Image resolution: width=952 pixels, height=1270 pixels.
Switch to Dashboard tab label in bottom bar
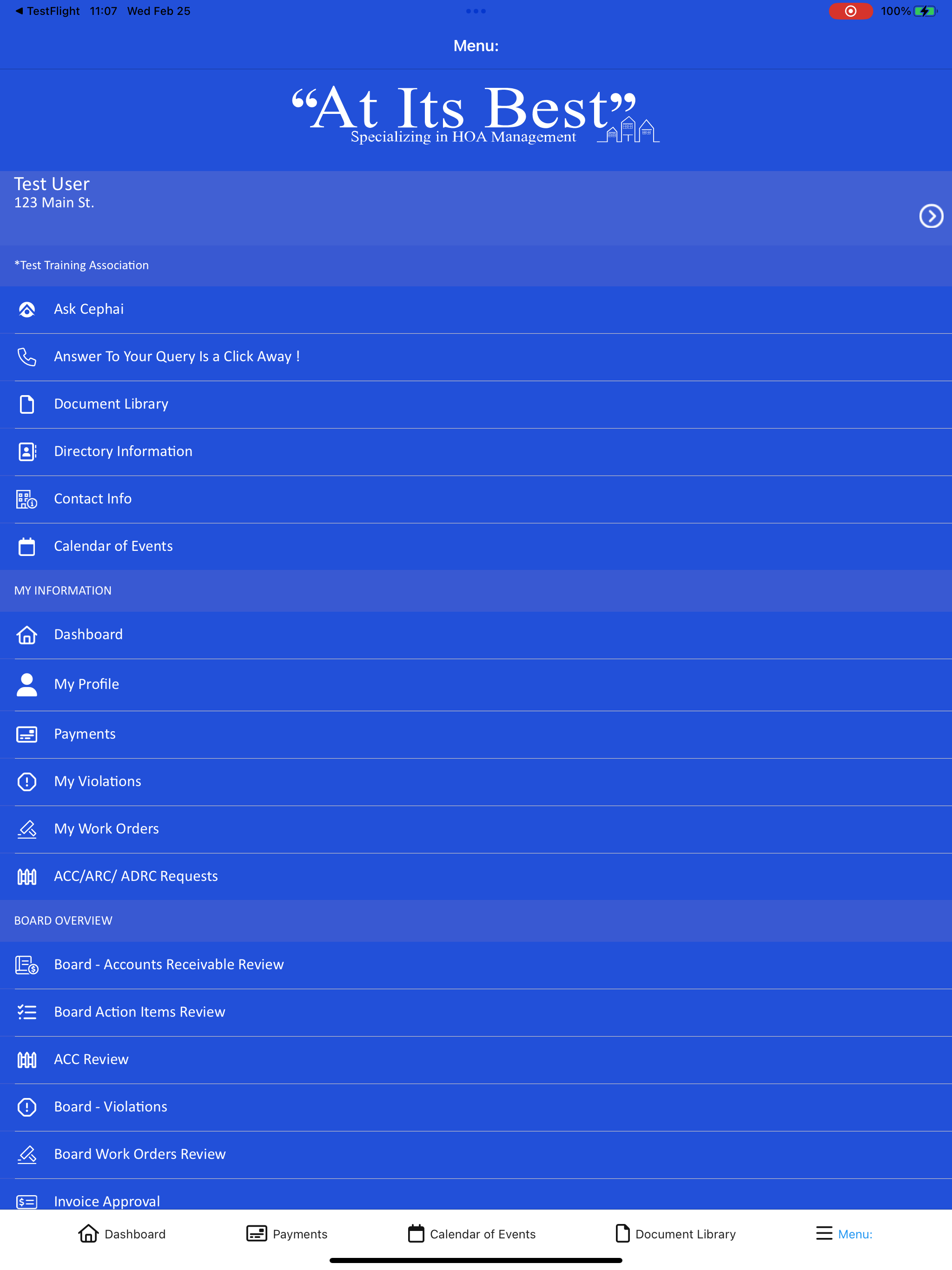point(135,1234)
